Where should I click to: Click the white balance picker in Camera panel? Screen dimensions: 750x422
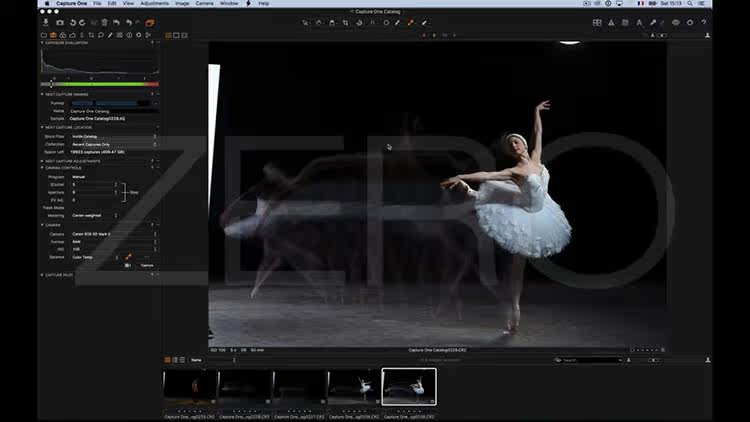click(x=128, y=257)
